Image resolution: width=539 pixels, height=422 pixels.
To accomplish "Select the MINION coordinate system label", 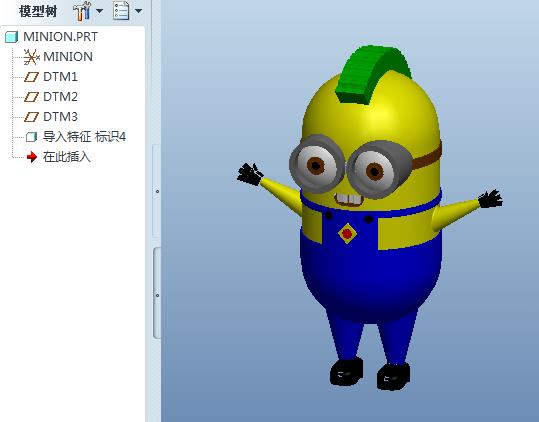I will (x=68, y=57).
